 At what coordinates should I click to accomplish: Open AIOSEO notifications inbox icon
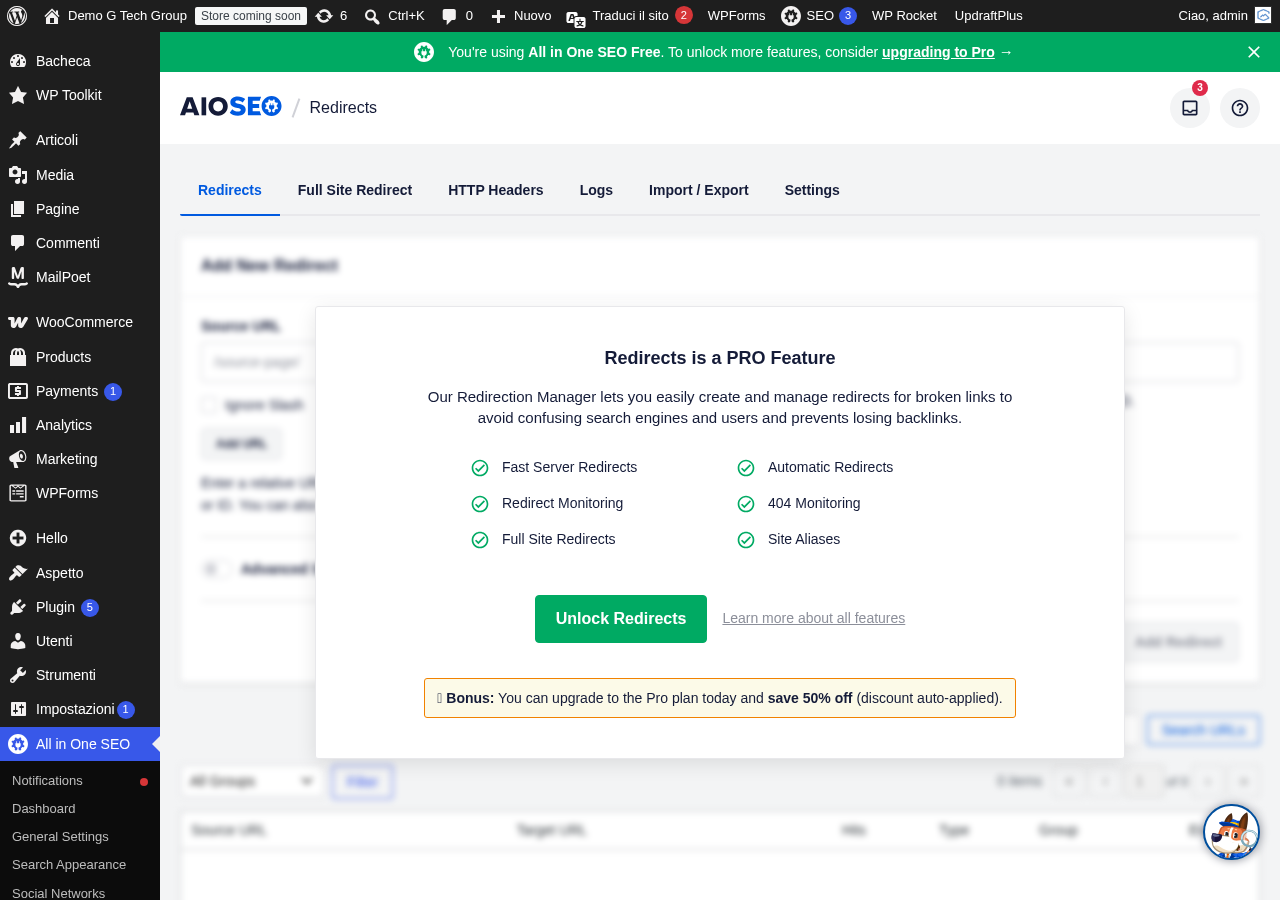pyautogui.click(x=1190, y=108)
